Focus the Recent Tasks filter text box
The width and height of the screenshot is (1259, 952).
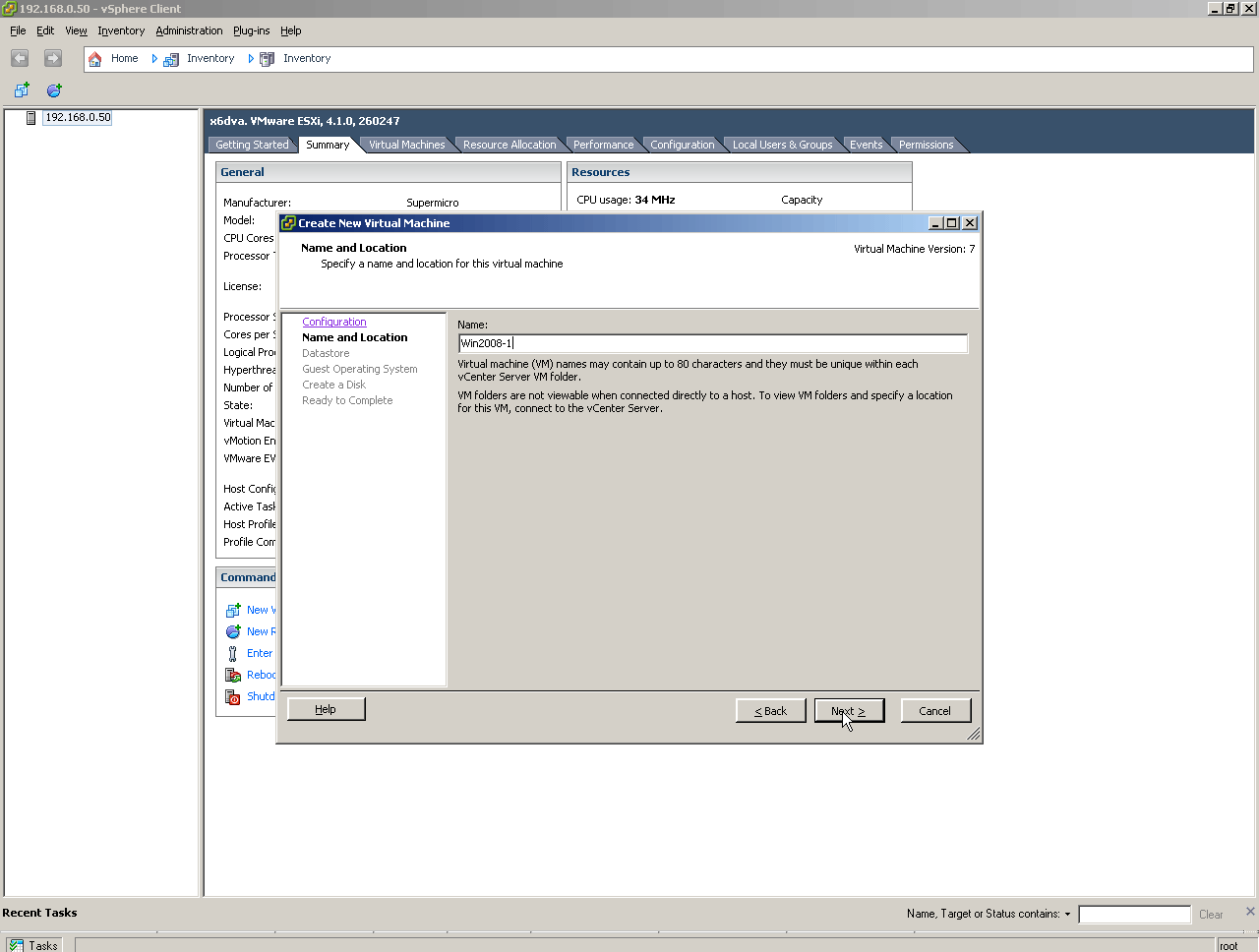click(x=1134, y=915)
